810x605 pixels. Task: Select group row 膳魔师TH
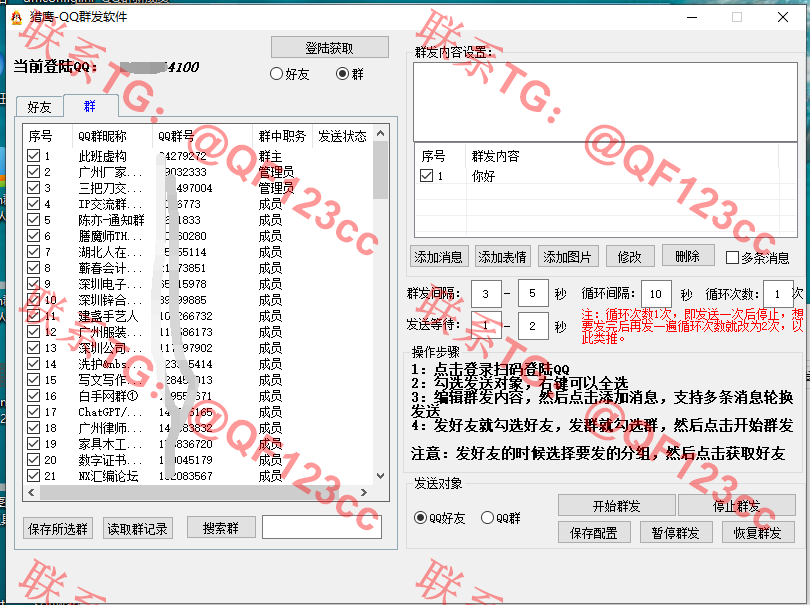[200, 236]
